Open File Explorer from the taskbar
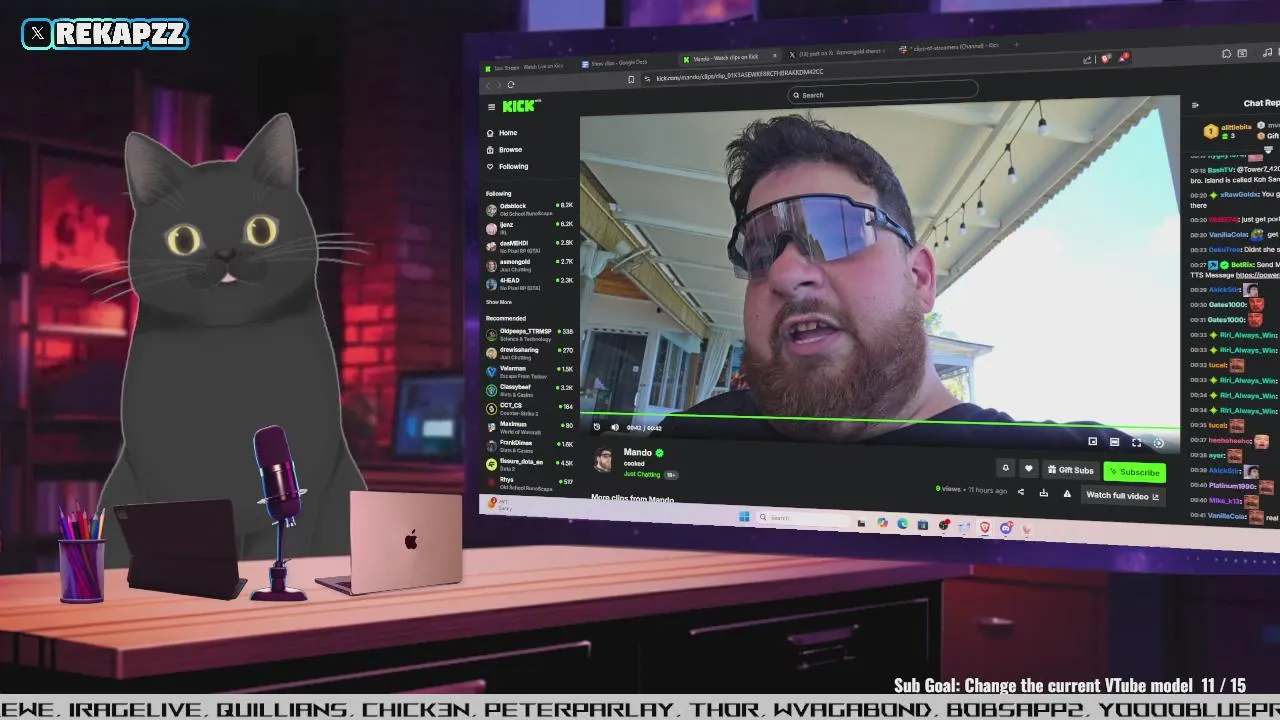The height and width of the screenshot is (720, 1280). tap(861, 522)
